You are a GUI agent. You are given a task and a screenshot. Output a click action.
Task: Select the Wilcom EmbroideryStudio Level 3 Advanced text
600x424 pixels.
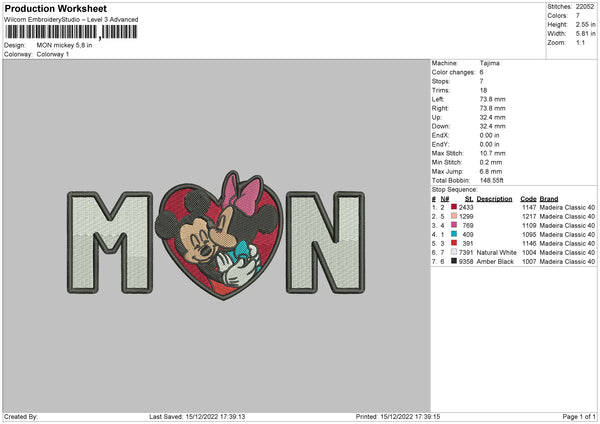[71, 20]
